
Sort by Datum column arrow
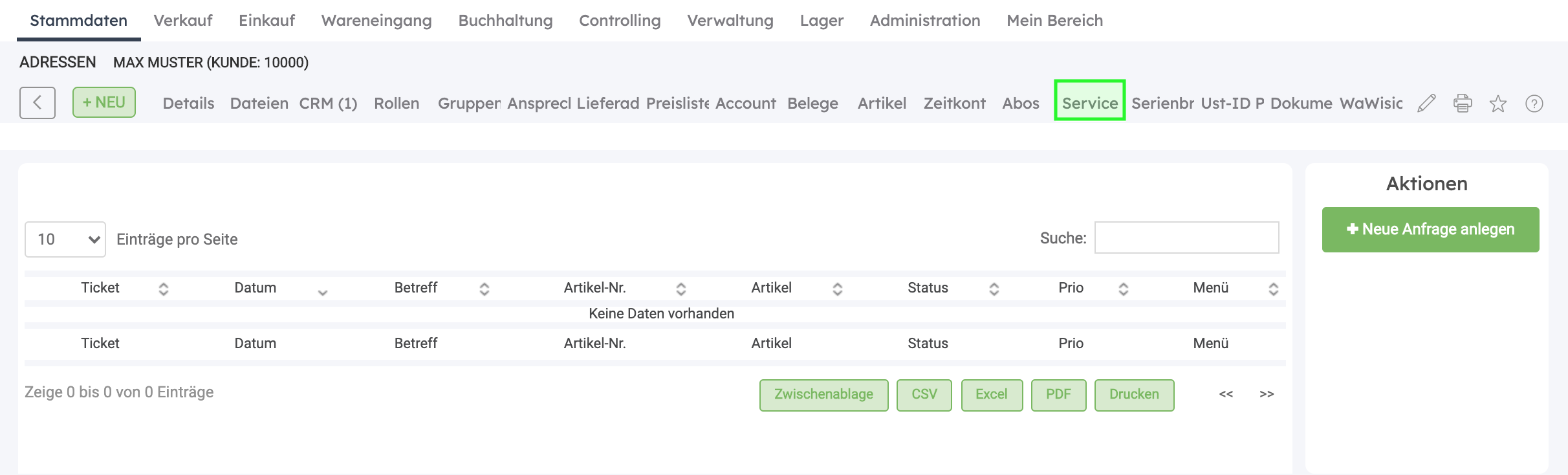(x=323, y=293)
